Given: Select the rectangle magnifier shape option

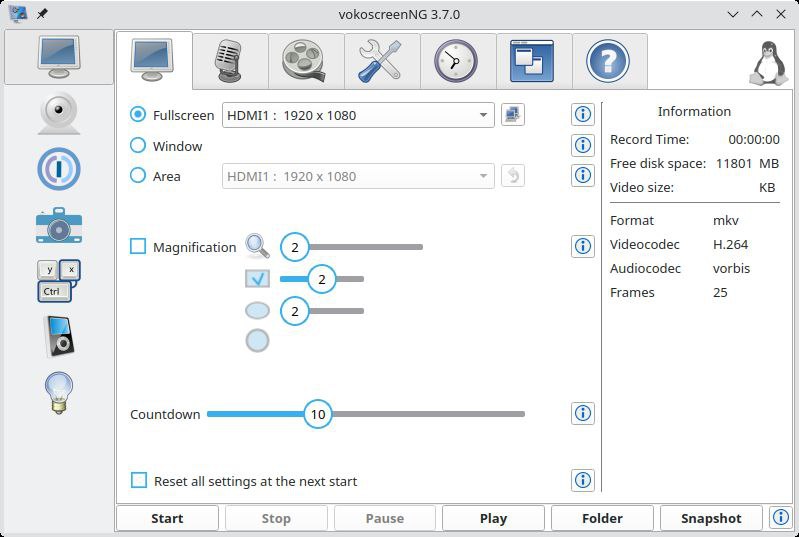Looking at the screenshot, I should coord(257,280).
